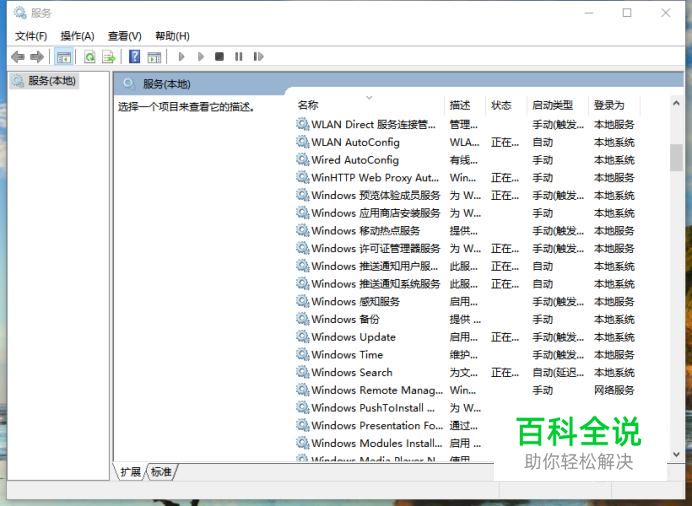Viewport: 692px width, 506px height.
Task: Click the Back arrow toolbar icon
Action: click(18, 56)
